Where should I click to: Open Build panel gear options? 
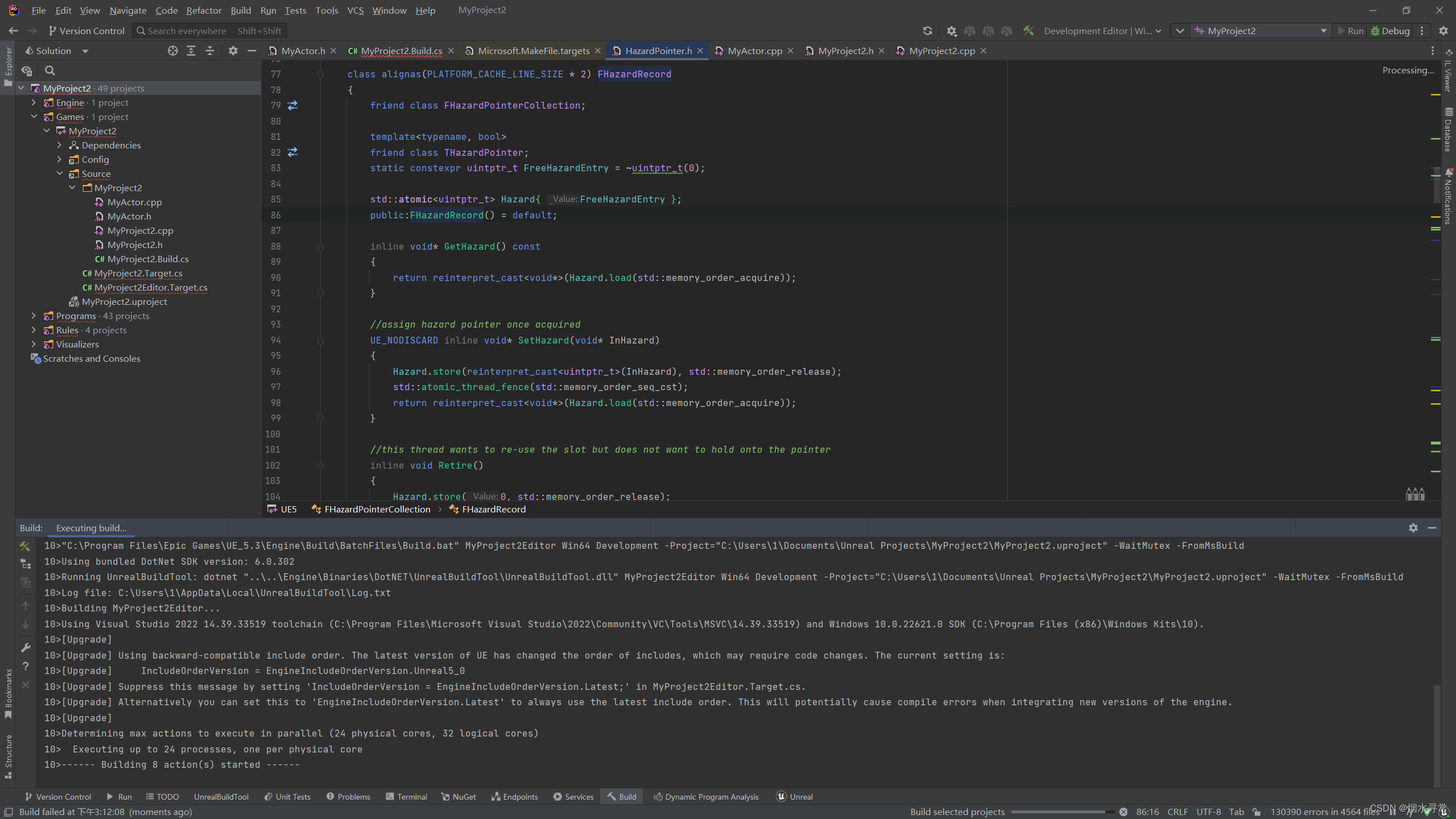(1413, 528)
